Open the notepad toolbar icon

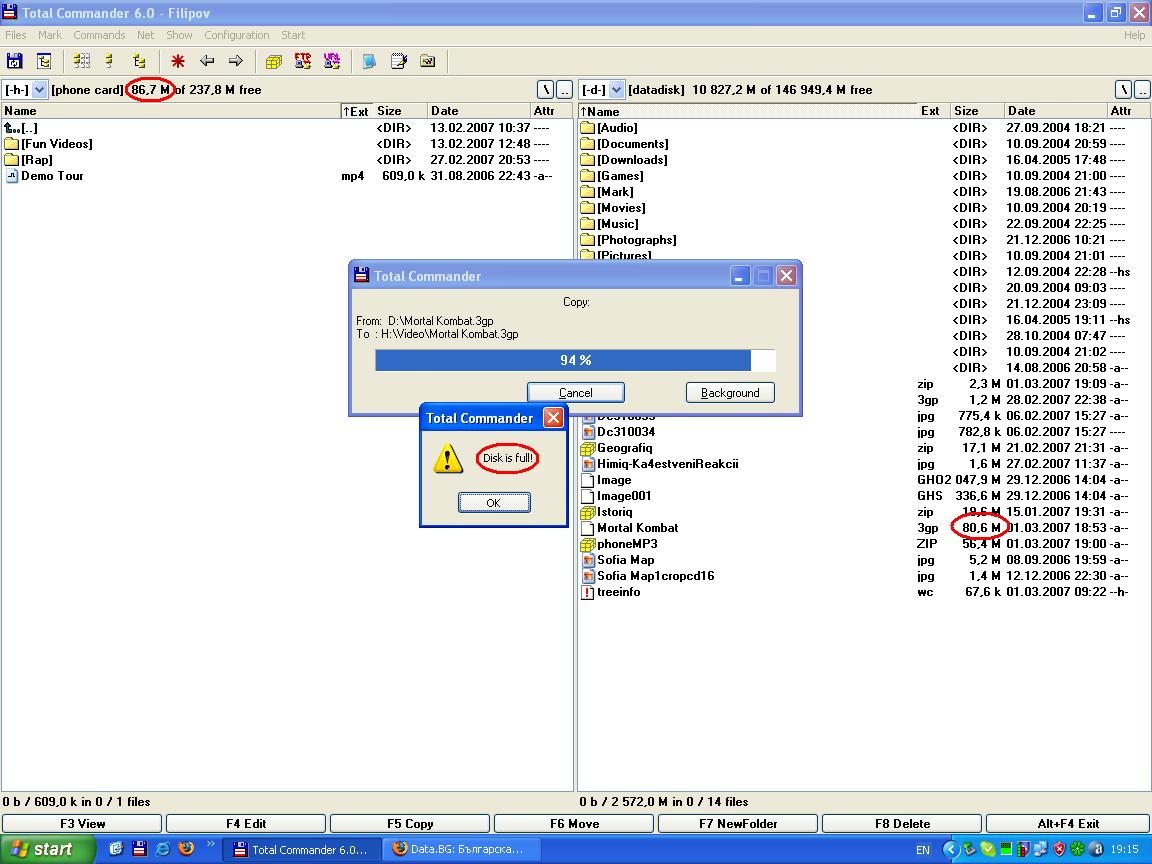click(x=399, y=62)
